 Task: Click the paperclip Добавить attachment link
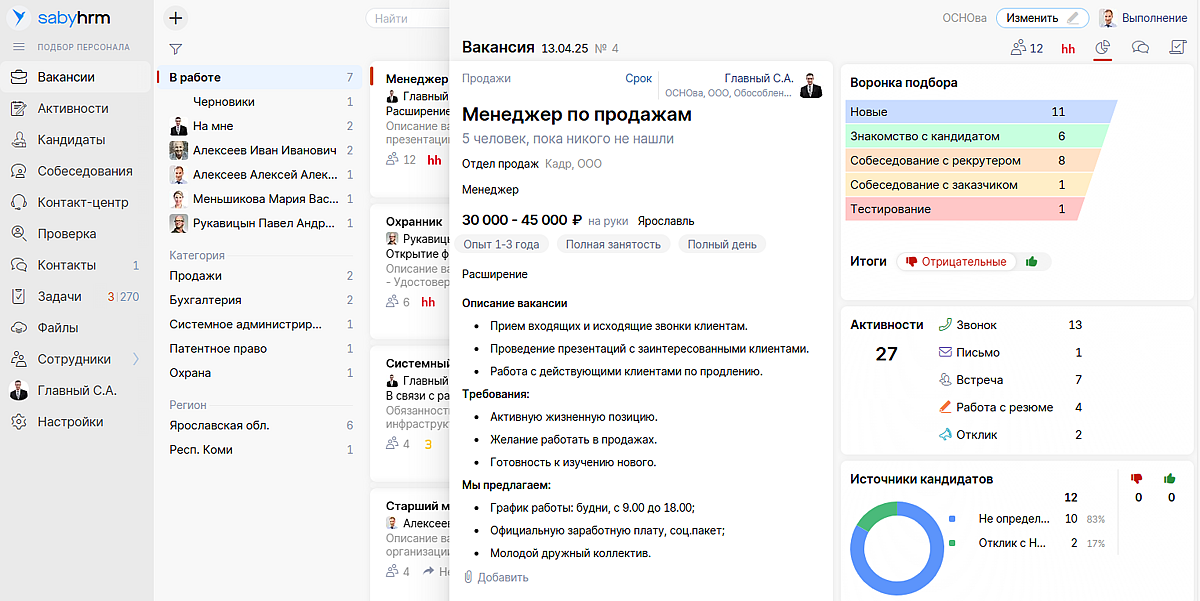coord(496,577)
